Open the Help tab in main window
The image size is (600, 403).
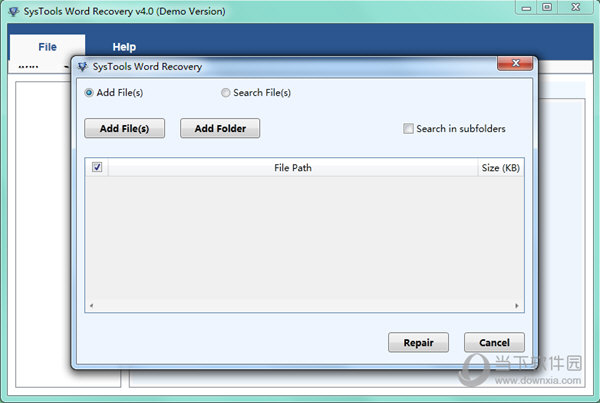point(124,47)
